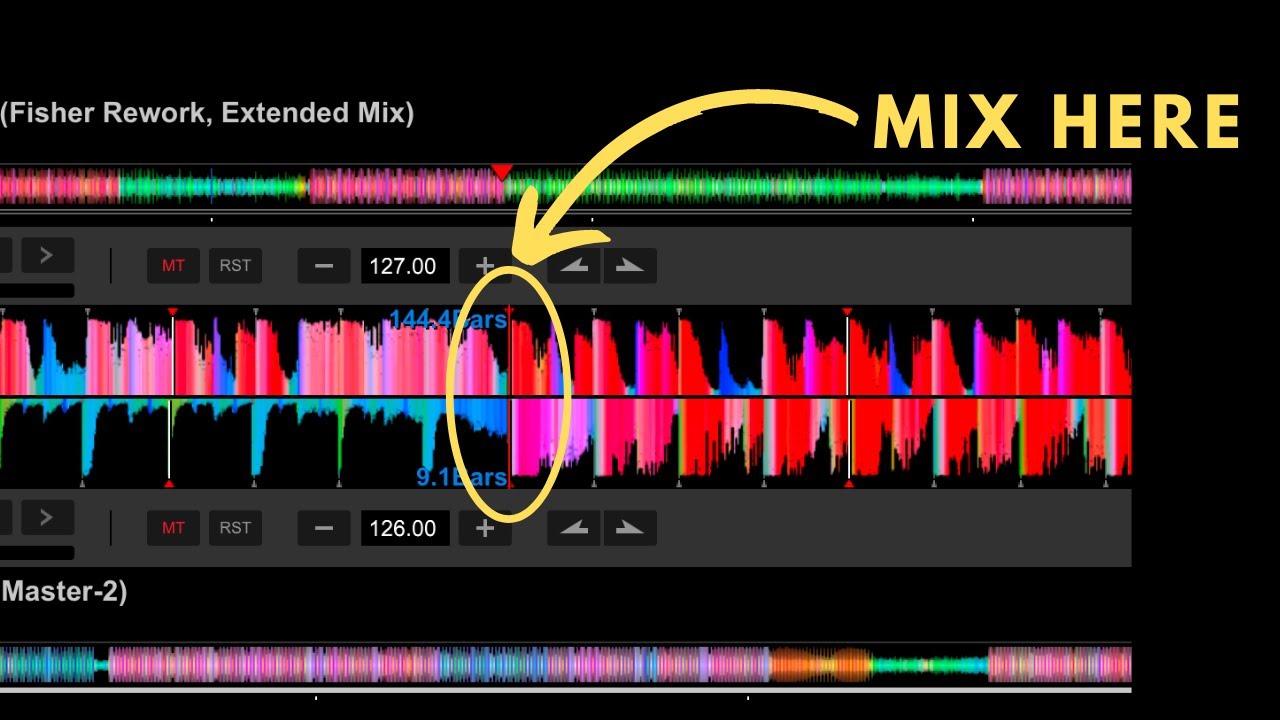1280x720 pixels.
Task: Click top deck forward arrow button
Action: tap(47, 255)
